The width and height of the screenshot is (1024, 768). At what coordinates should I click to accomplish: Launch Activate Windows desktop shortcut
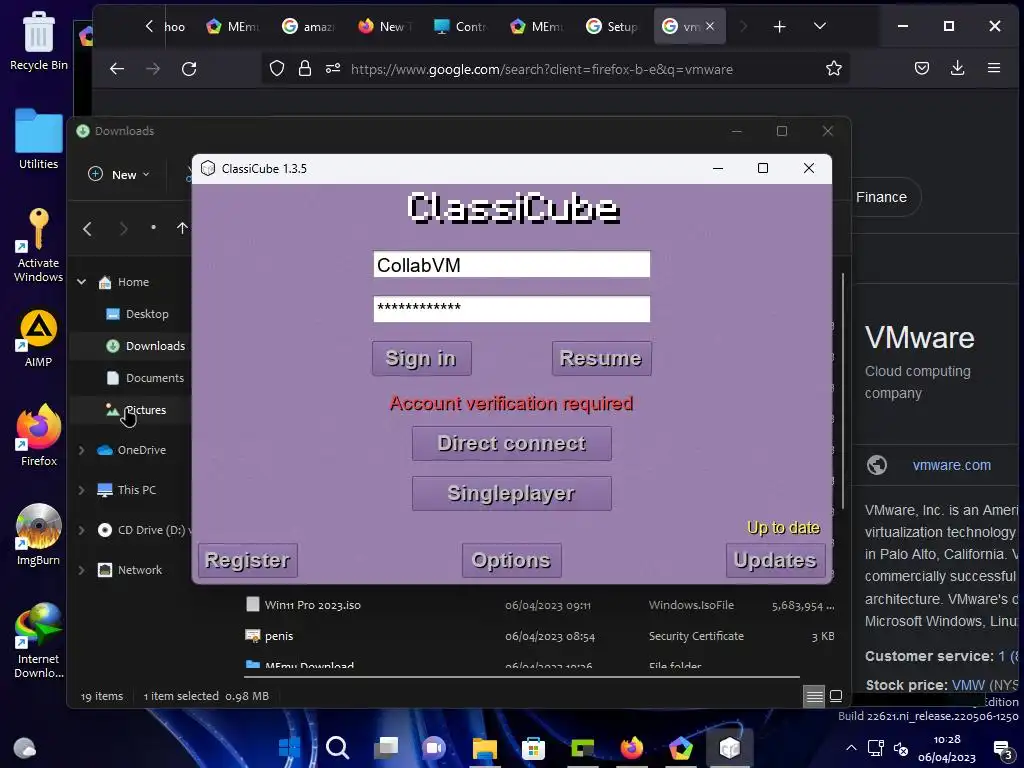[39, 245]
